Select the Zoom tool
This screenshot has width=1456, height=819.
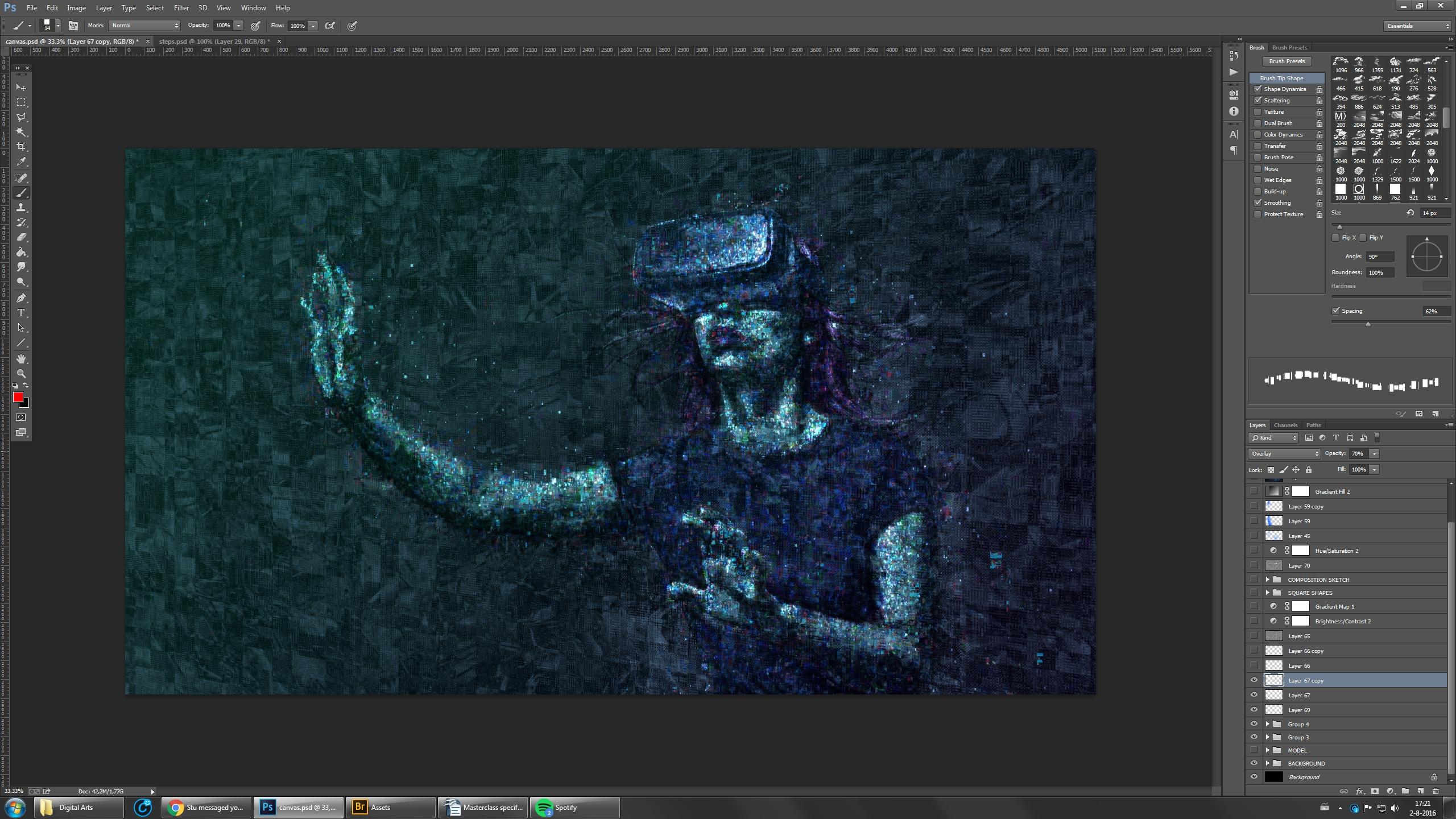(x=21, y=374)
